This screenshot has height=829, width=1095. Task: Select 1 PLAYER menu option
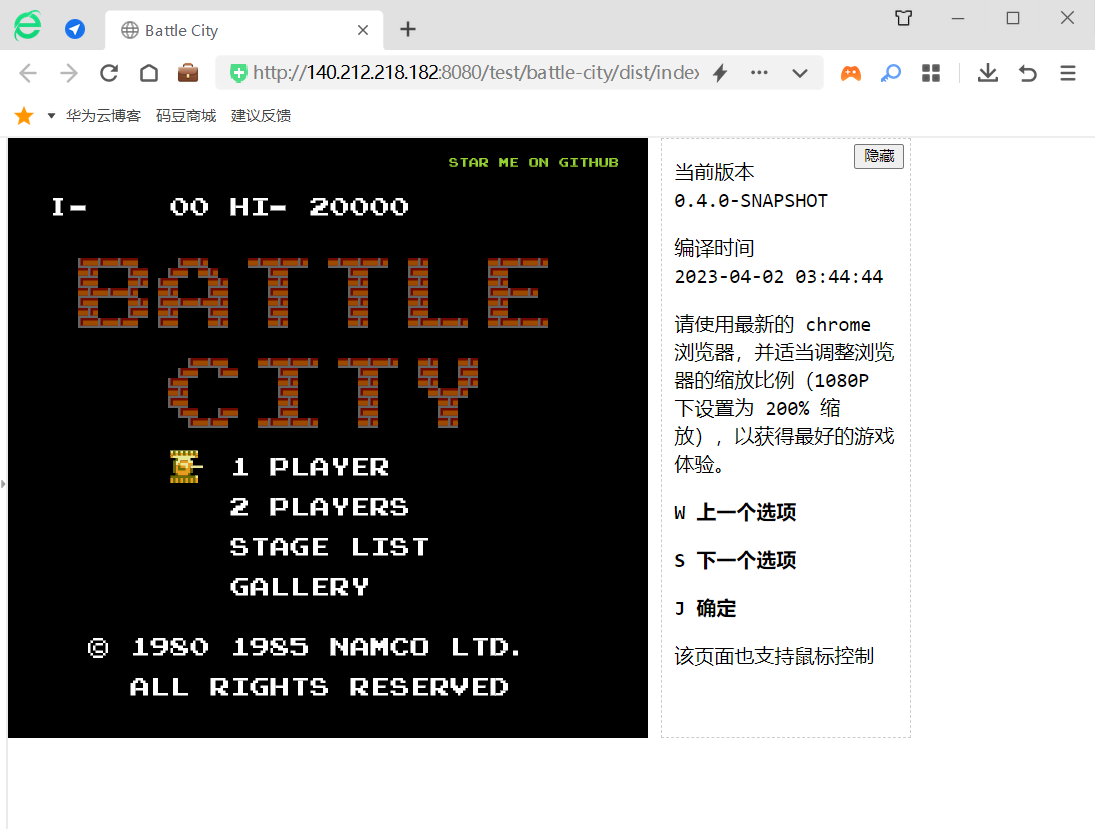(x=310, y=467)
